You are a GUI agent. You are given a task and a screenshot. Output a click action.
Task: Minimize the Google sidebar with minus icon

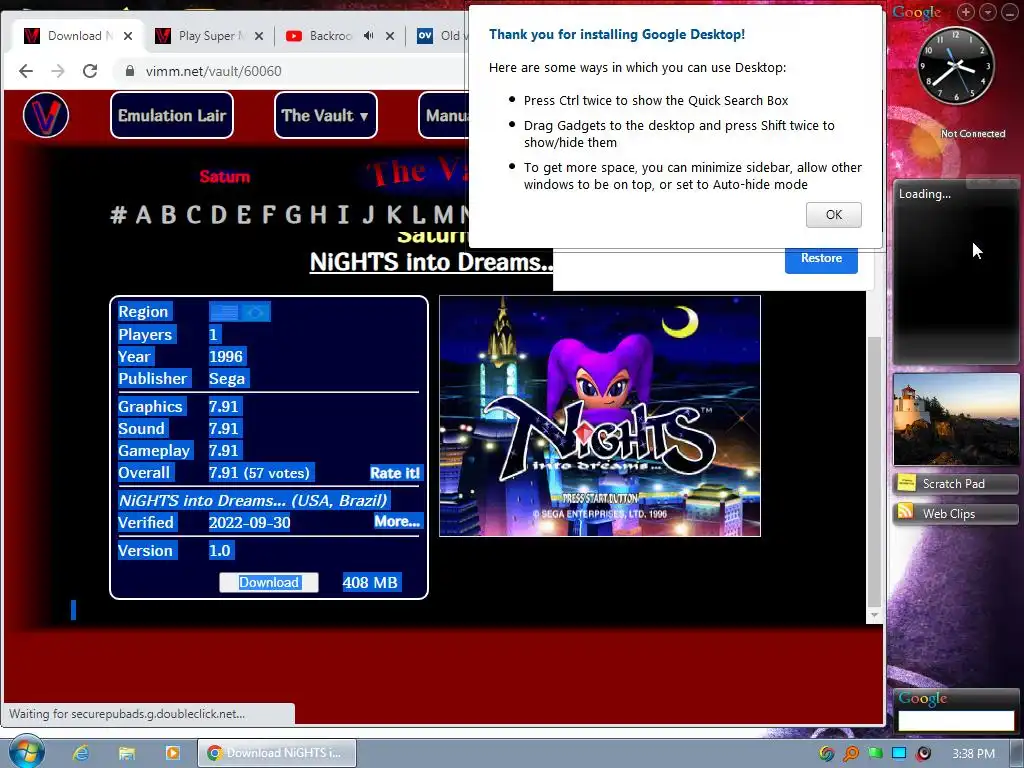tap(1010, 12)
